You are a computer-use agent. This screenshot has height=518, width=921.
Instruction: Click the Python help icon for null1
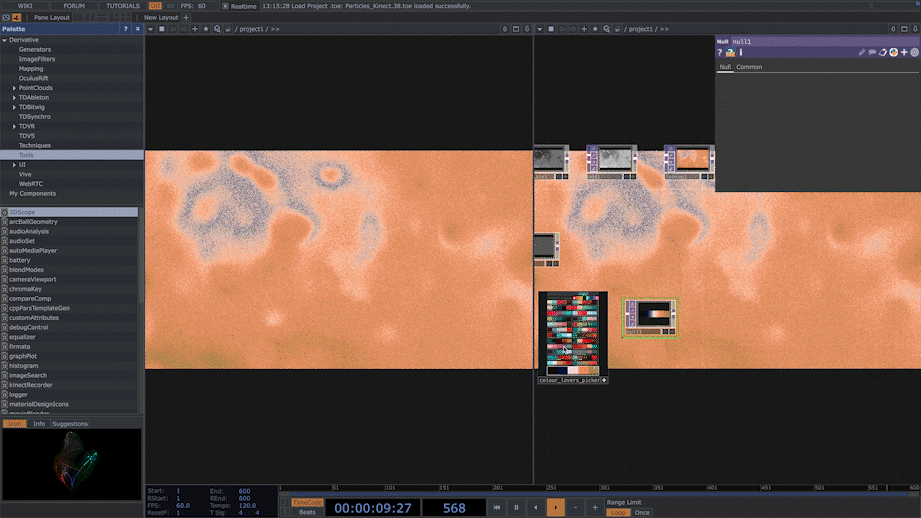[730, 53]
